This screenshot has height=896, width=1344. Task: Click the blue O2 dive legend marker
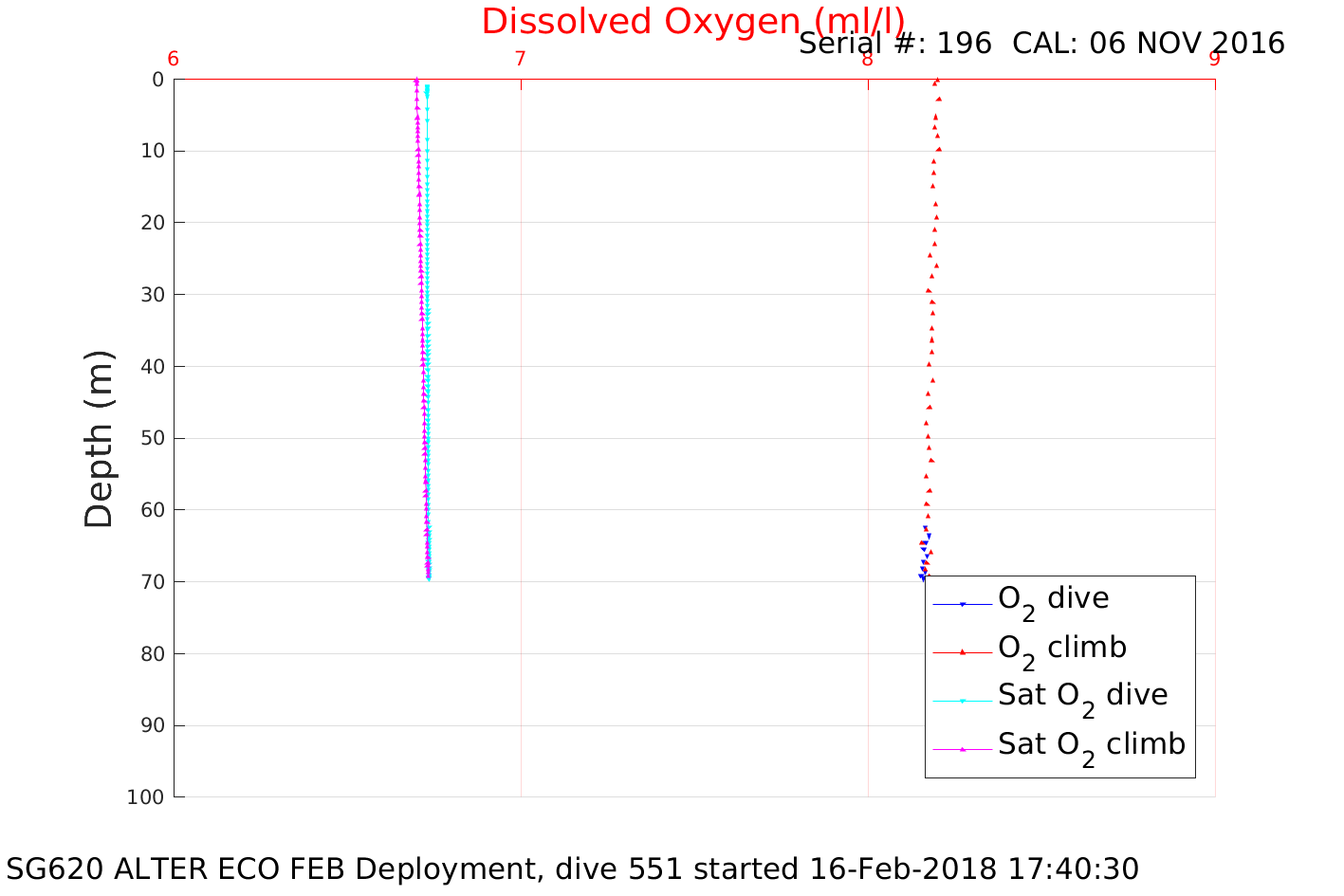pyautogui.click(x=962, y=605)
